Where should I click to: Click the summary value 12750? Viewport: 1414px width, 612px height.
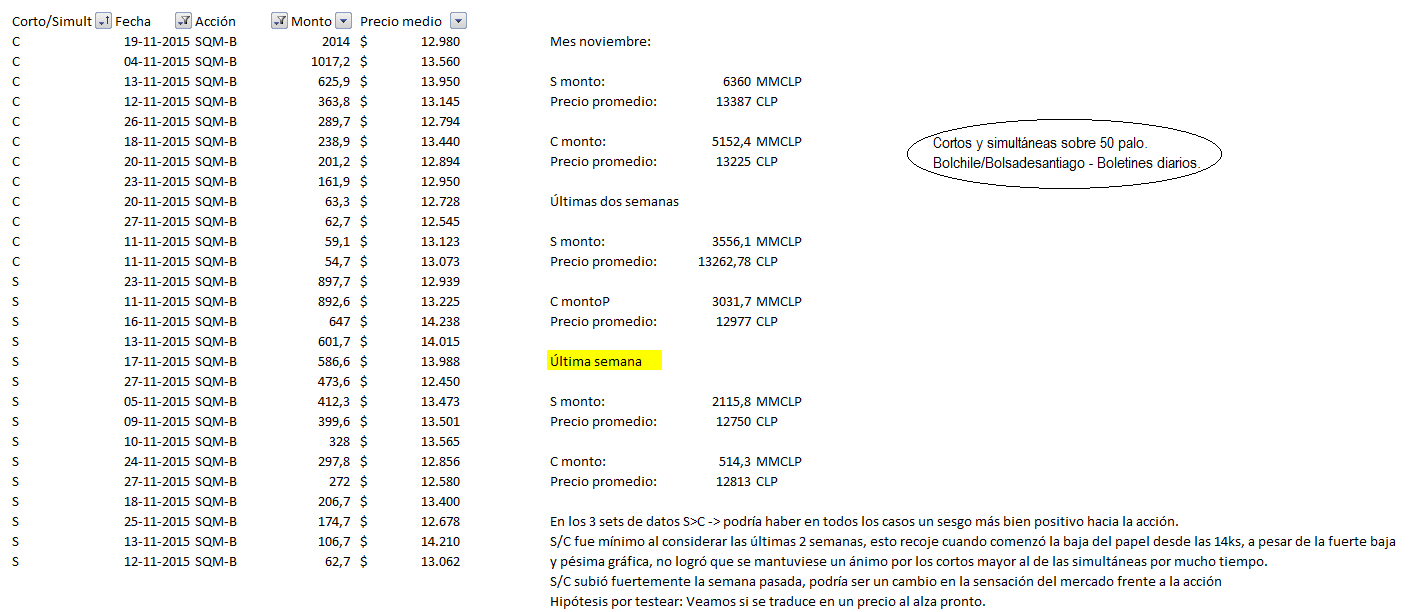tap(733, 421)
